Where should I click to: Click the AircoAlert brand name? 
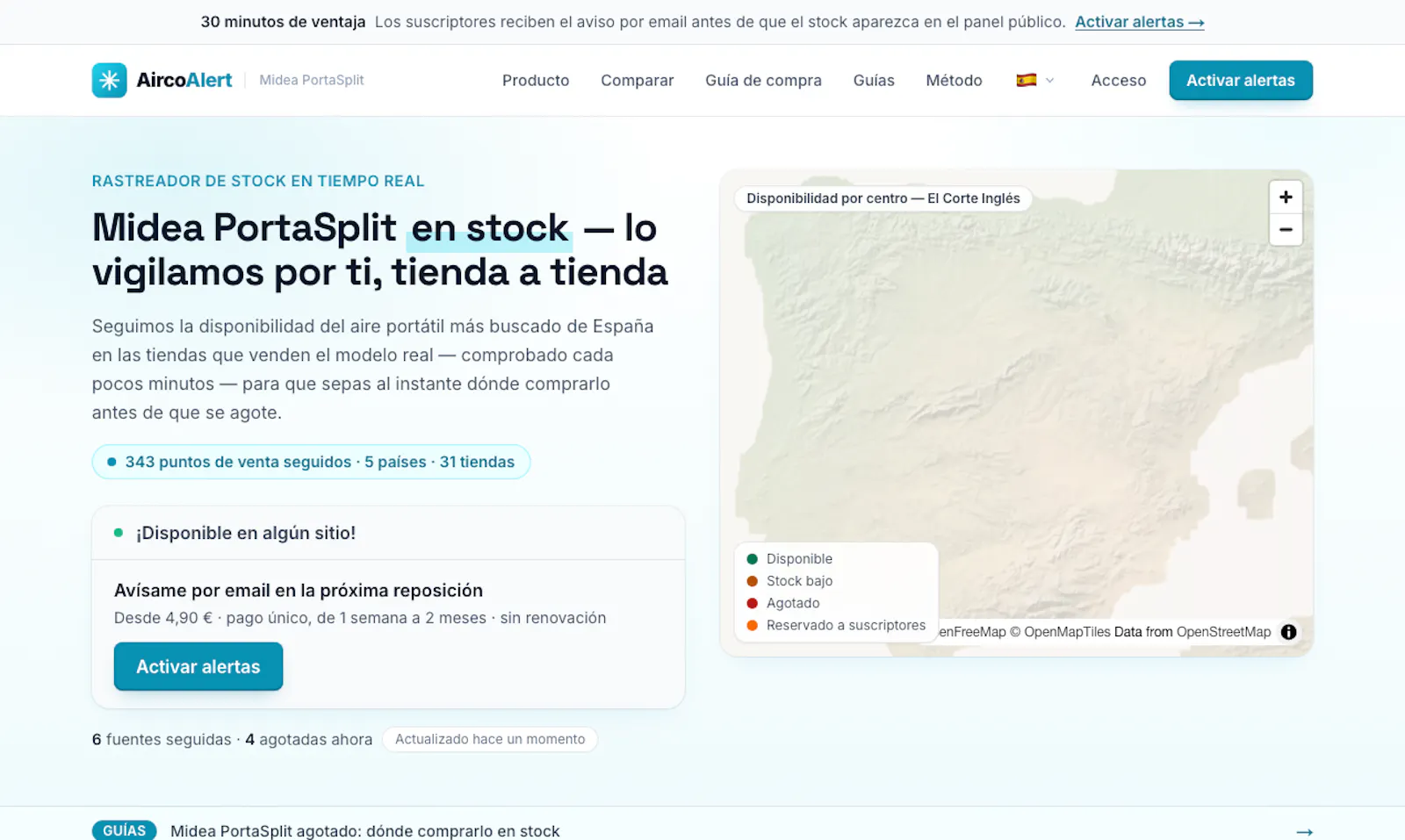[x=184, y=80]
